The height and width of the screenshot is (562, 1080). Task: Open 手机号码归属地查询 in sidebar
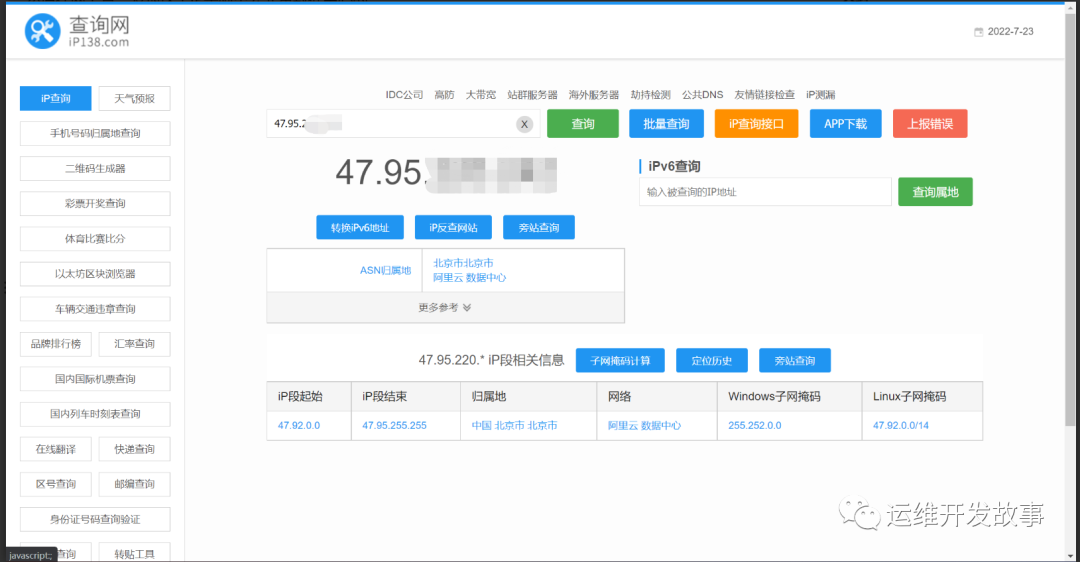click(x=95, y=133)
